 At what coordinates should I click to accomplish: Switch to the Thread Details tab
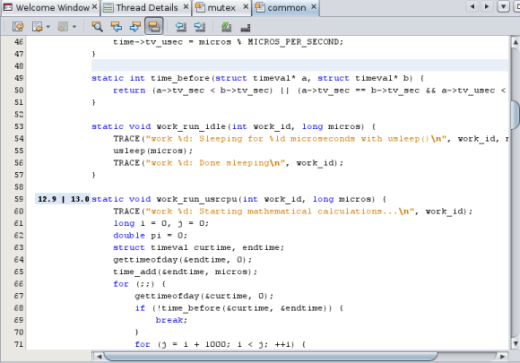pyautogui.click(x=147, y=7)
